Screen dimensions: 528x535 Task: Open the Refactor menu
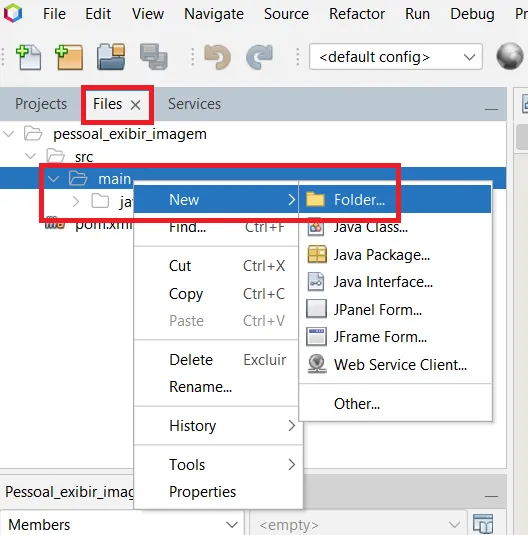pos(357,14)
